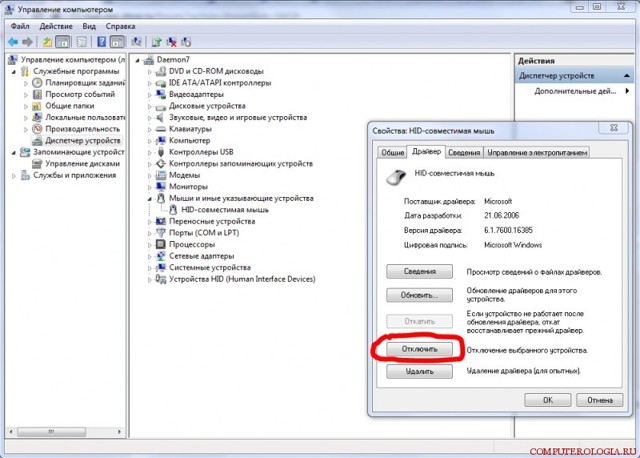
Task: Collapse the Служебные программы tree node
Action: tap(13, 72)
